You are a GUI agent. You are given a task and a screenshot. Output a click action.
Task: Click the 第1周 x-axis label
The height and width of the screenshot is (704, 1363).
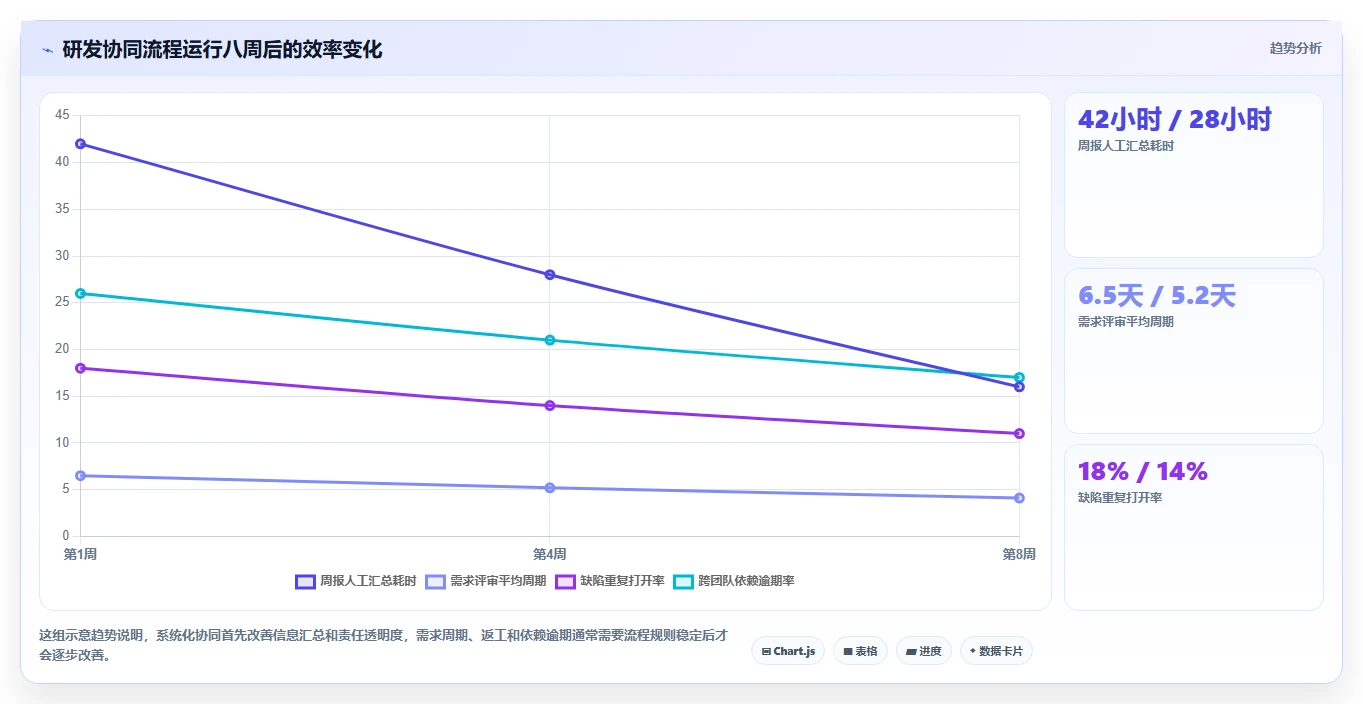pos(80,554)
